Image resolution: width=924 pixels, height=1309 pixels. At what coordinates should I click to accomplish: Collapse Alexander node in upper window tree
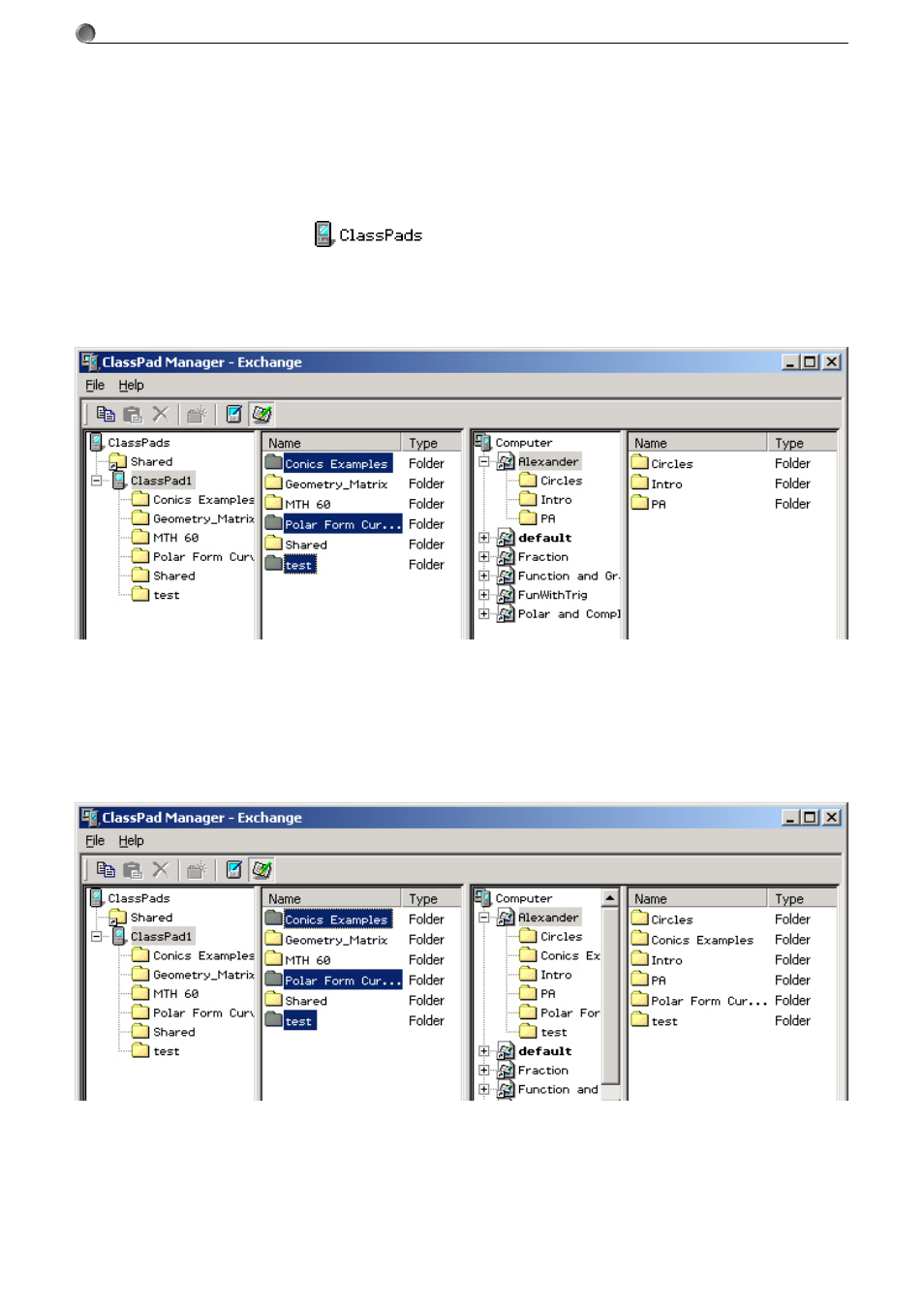484,462
